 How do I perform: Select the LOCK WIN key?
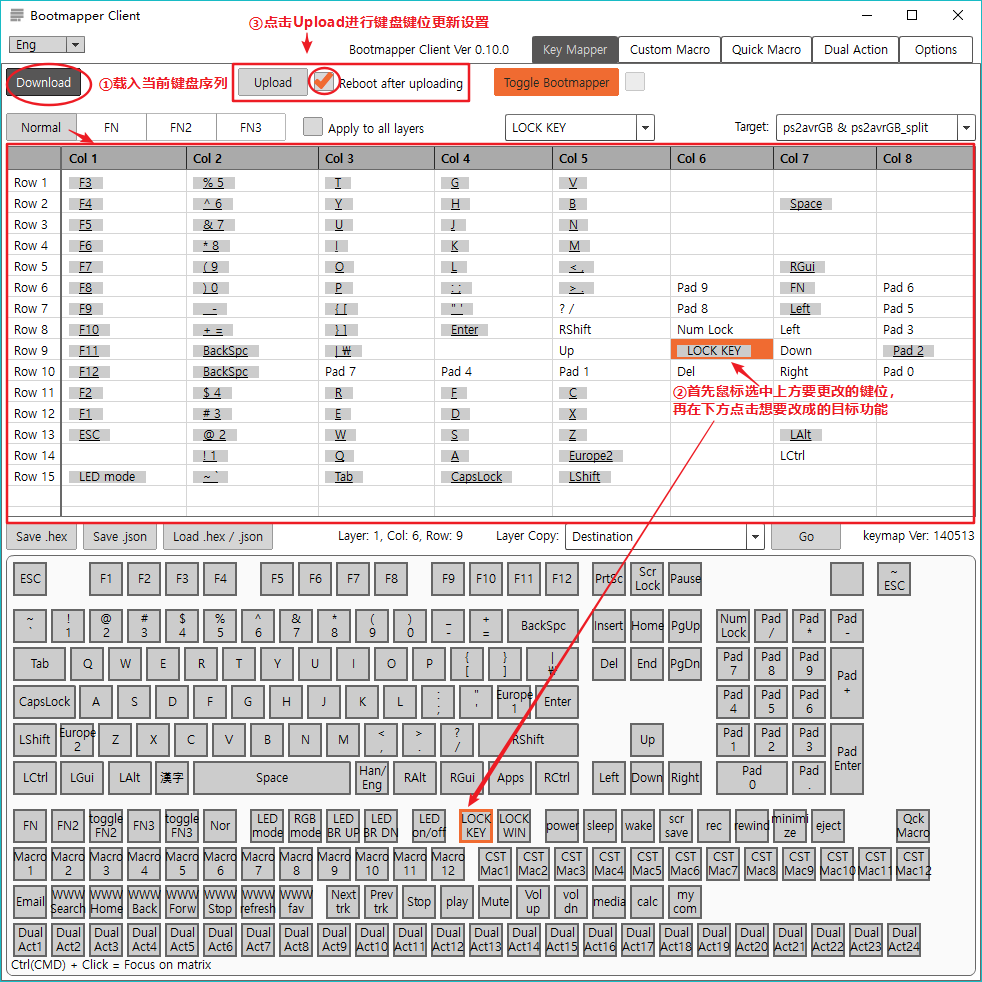(x=513, y=825)
